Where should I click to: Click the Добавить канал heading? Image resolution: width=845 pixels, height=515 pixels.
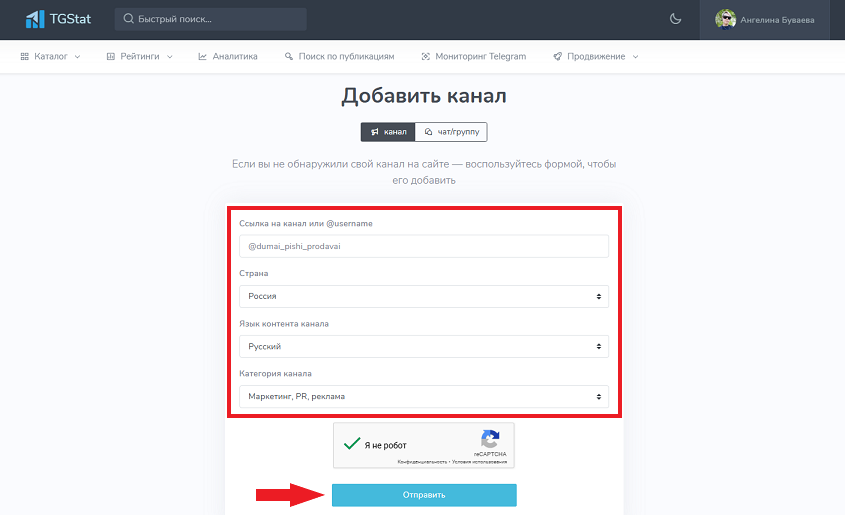coord(424,96)
